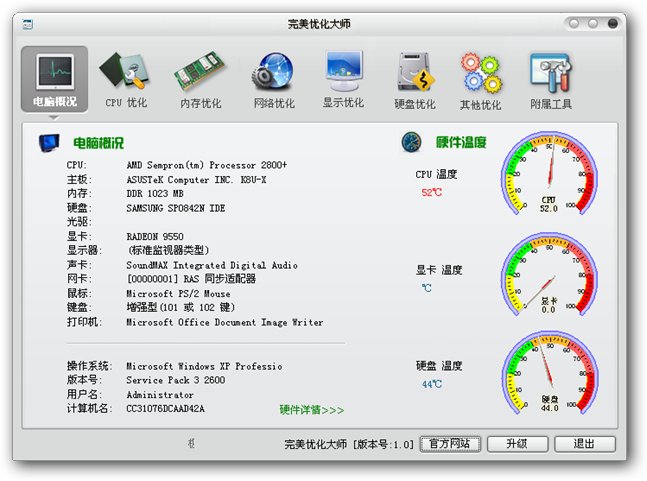Viewport: 647px width, 481px height.
Task: Click the red 52℃ CPU temperature reading
Action: 431,192
